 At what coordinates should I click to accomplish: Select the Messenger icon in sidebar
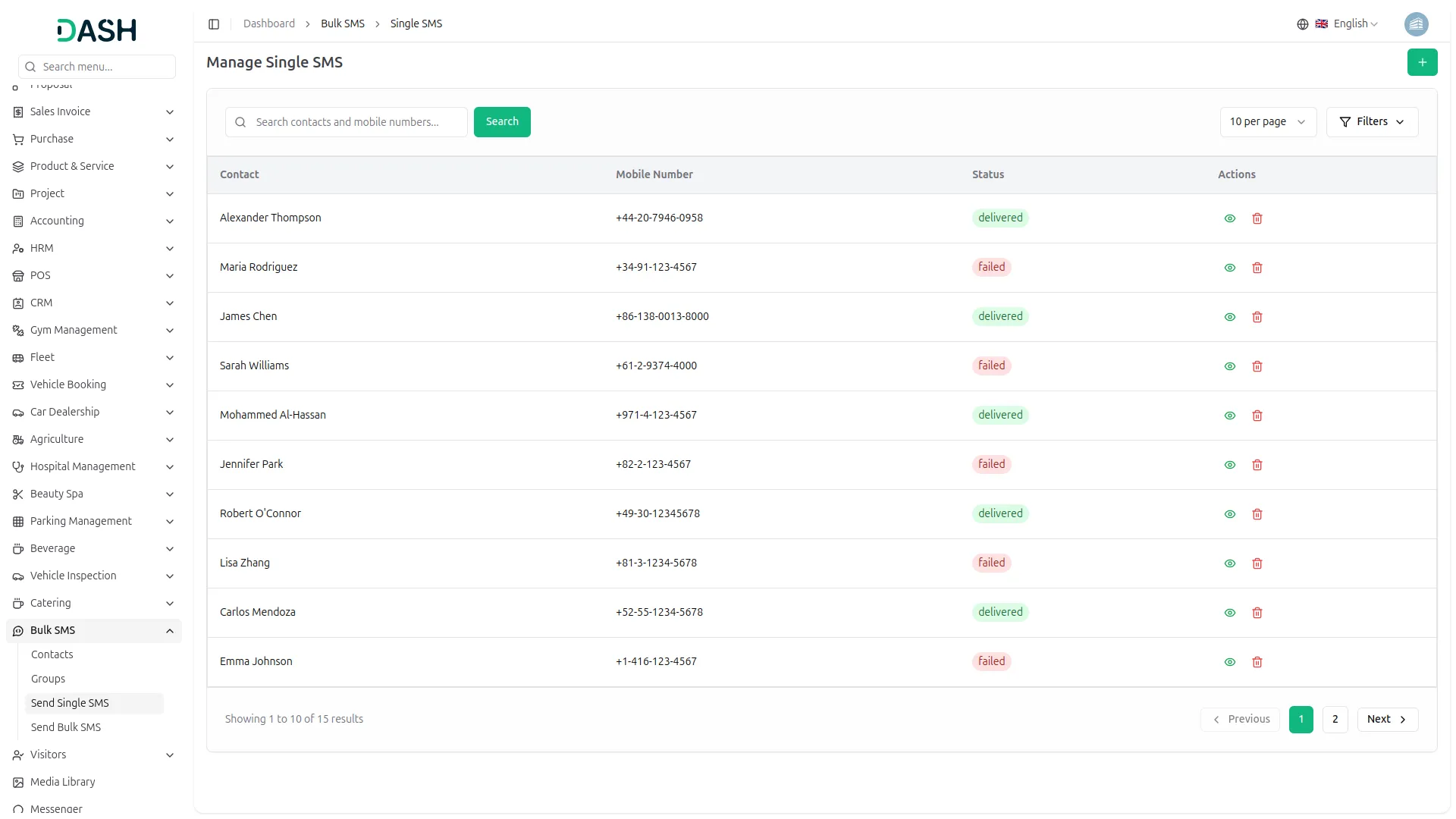pos(18,808)
